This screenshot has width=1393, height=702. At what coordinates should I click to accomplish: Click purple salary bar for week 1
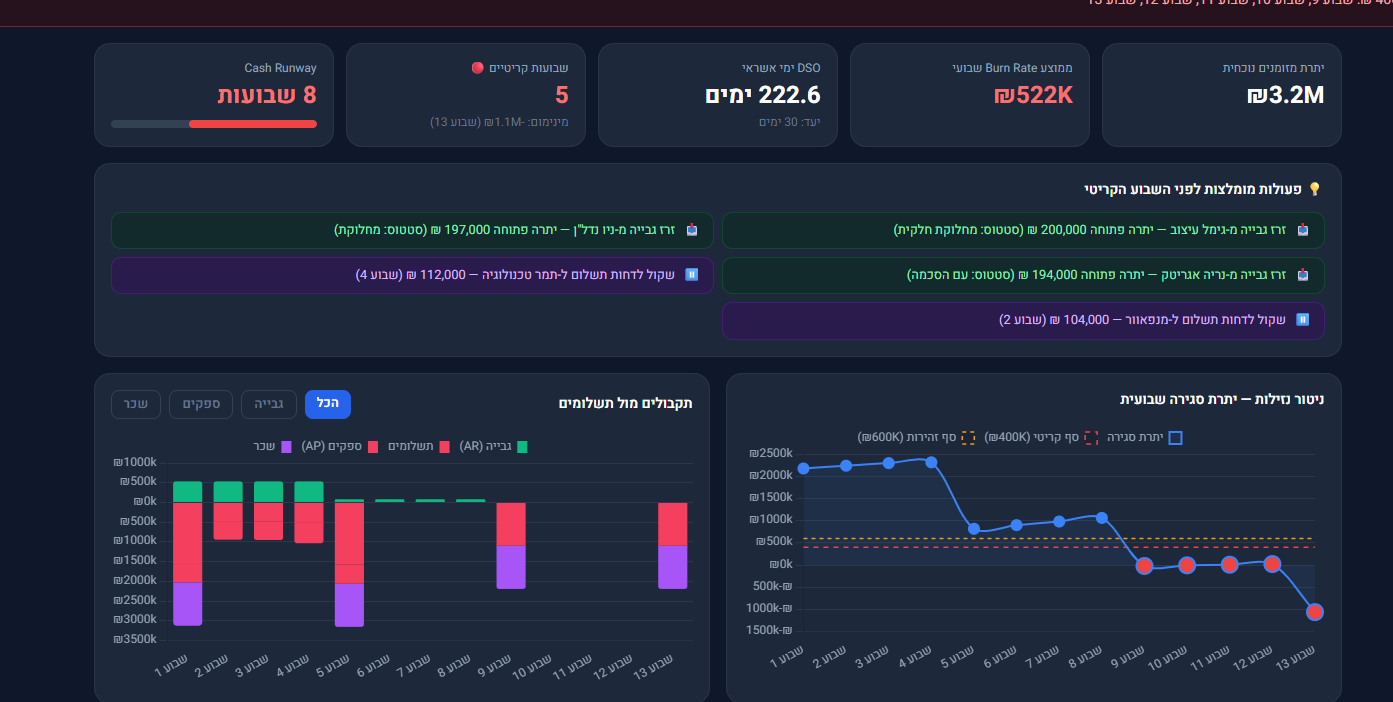(x=187, y=604)
